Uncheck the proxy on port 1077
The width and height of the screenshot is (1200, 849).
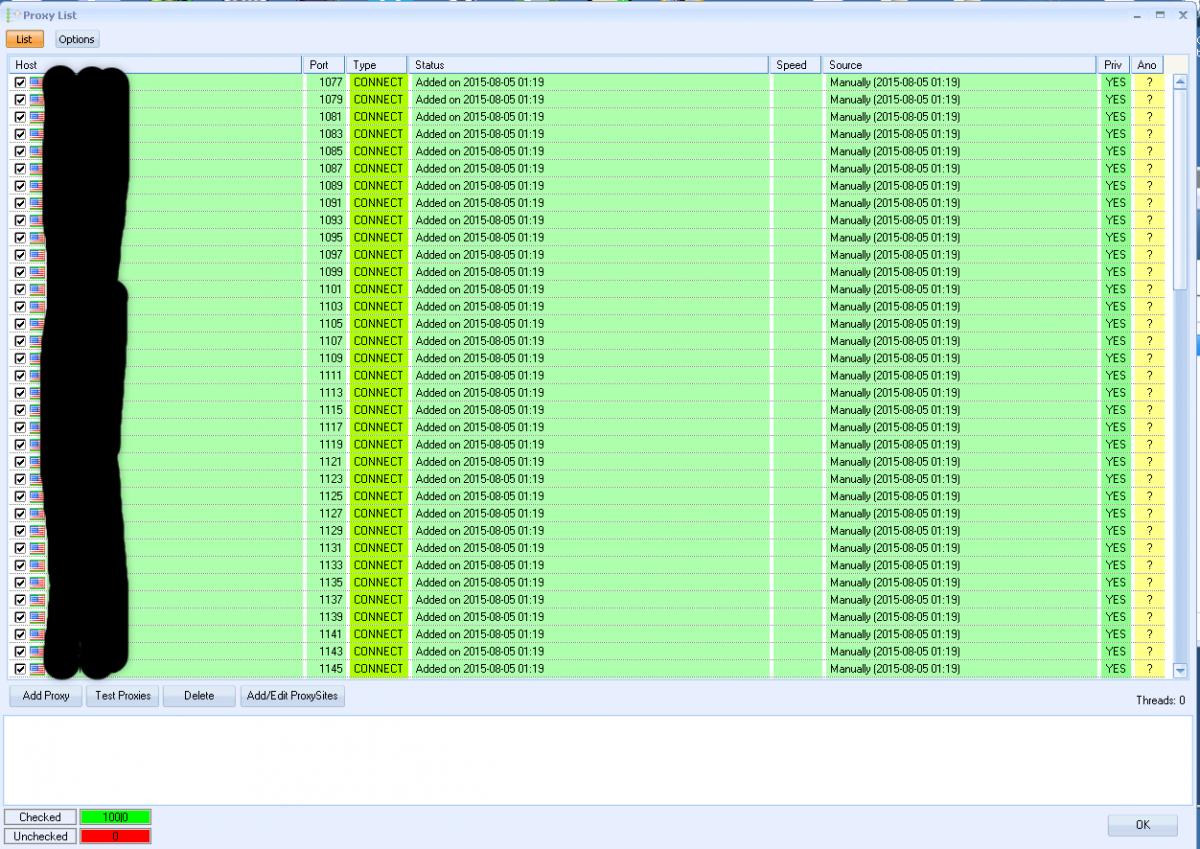pyautogui.click(x=20, y=82)
